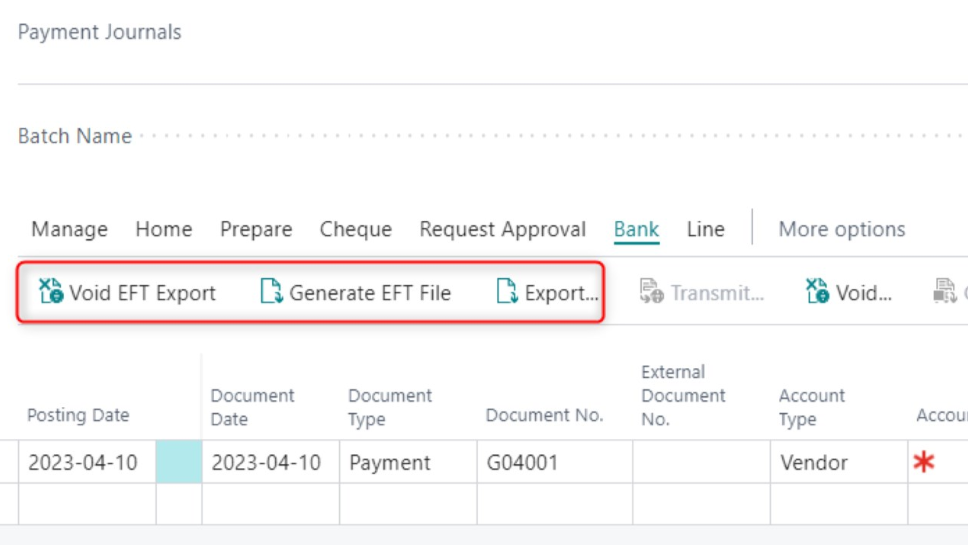Click the teal row selector cell
This screenshot has height=545, width=968.
coord(179,462)
